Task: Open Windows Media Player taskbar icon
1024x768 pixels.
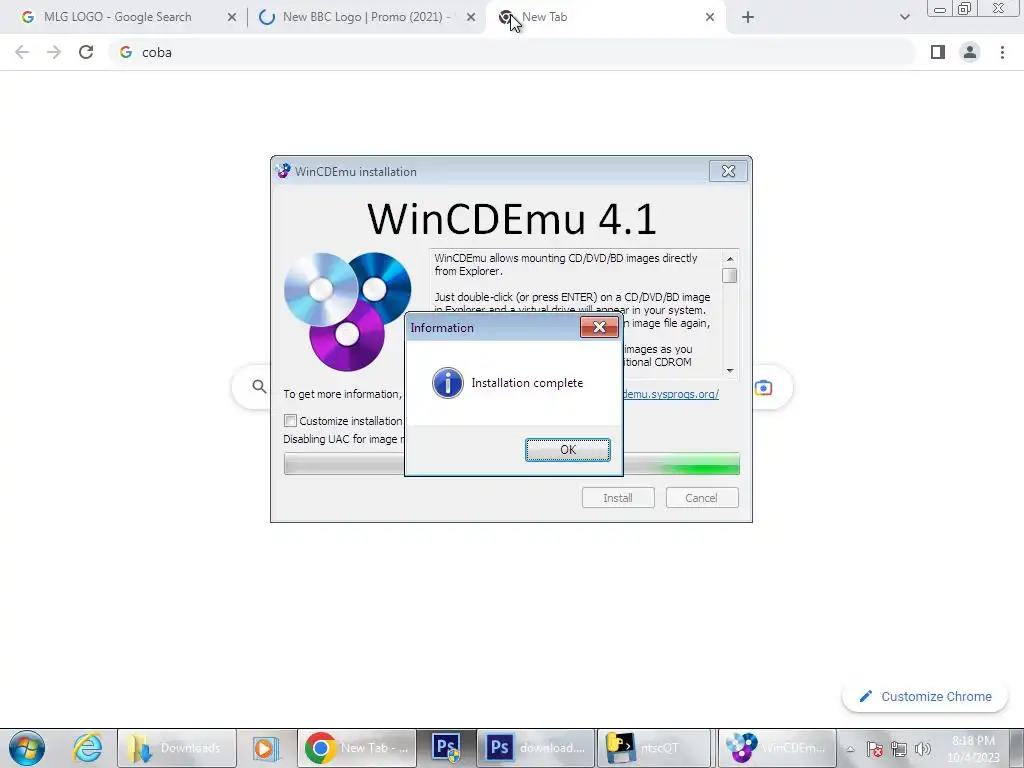Action: point(266,748)
